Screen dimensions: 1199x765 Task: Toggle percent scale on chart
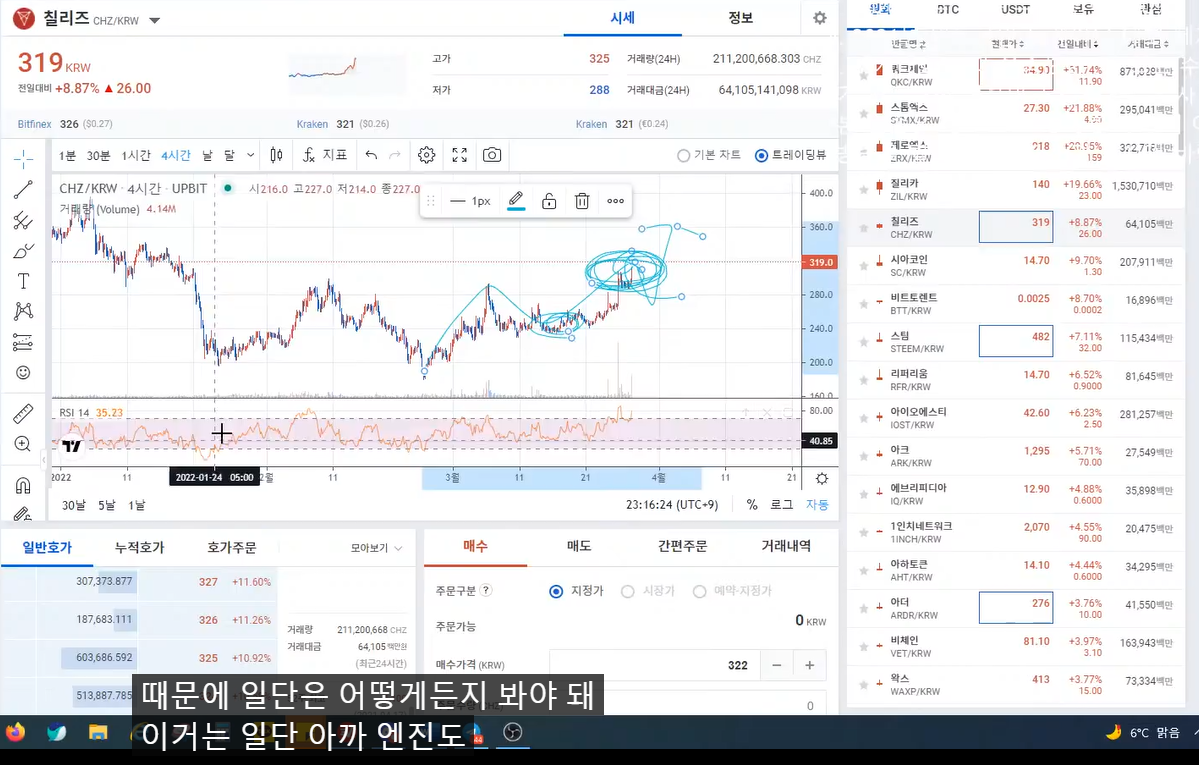point(752,505)
